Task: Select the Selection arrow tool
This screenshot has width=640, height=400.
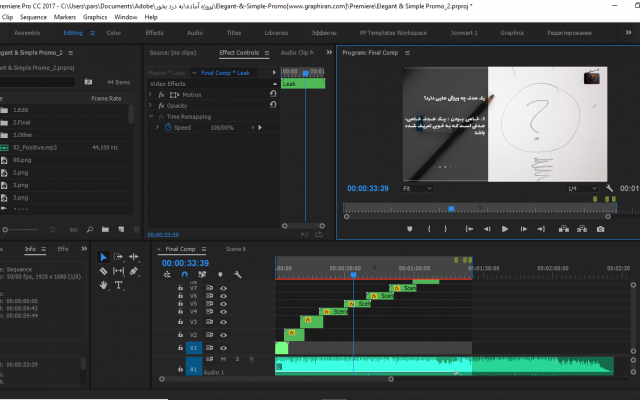Action: coord(103,257)
